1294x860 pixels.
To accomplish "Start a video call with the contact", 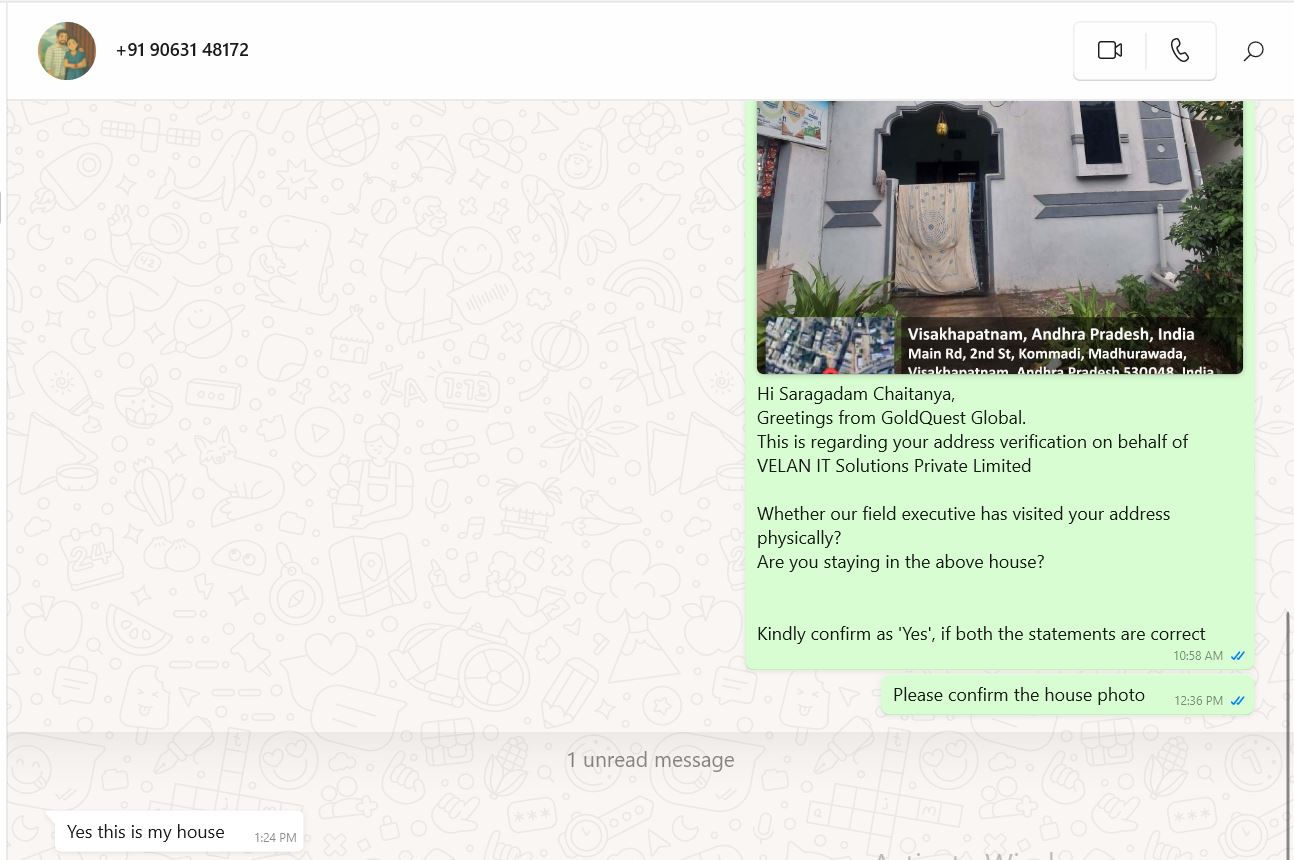I will point(1110,50).
